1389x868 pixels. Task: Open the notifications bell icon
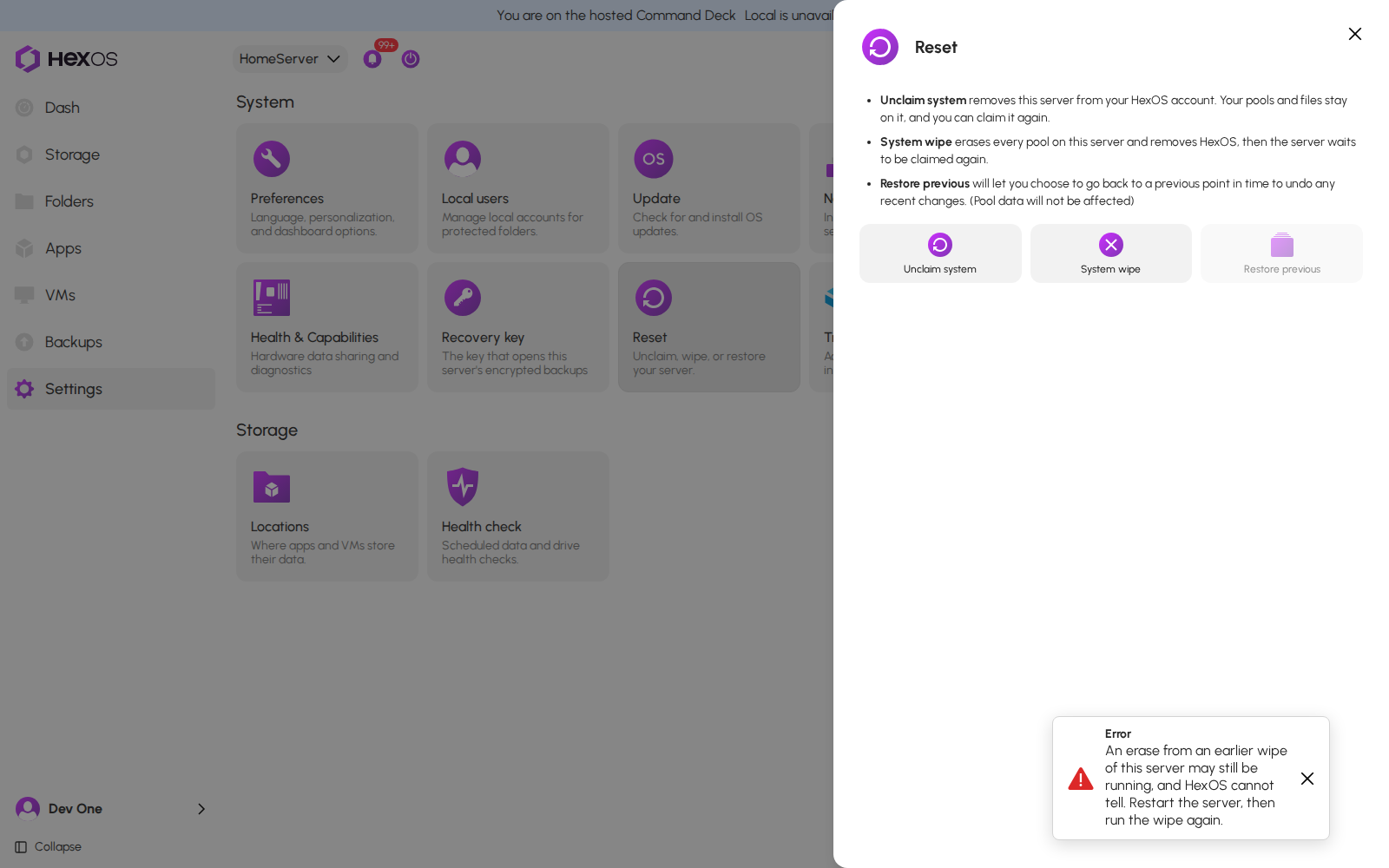click(x=372, y=59)
